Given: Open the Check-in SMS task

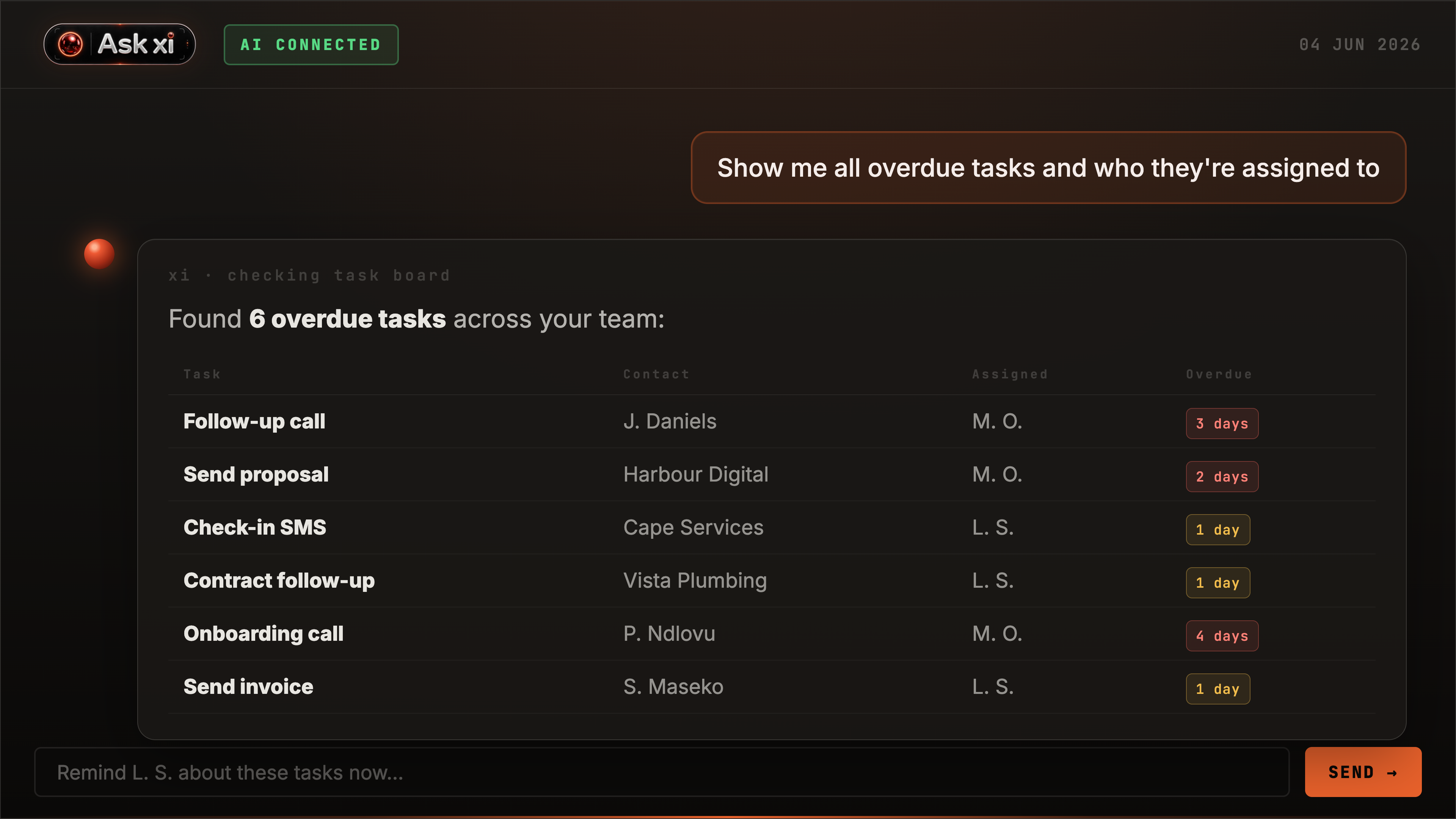Looking at the screenshot, I should 255,528.
